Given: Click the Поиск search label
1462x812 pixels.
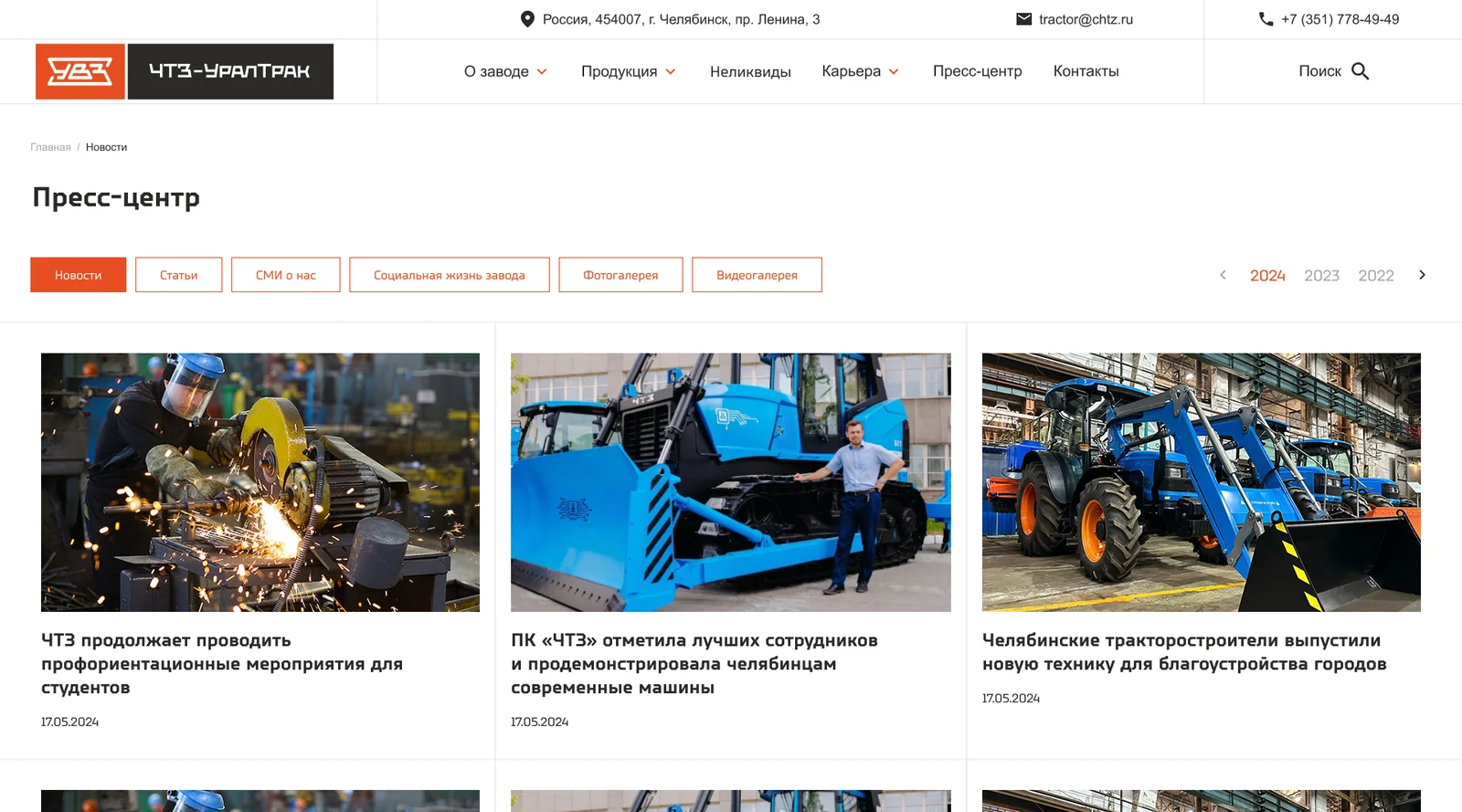Looking at the screenshot, I should coord(1319,71).
